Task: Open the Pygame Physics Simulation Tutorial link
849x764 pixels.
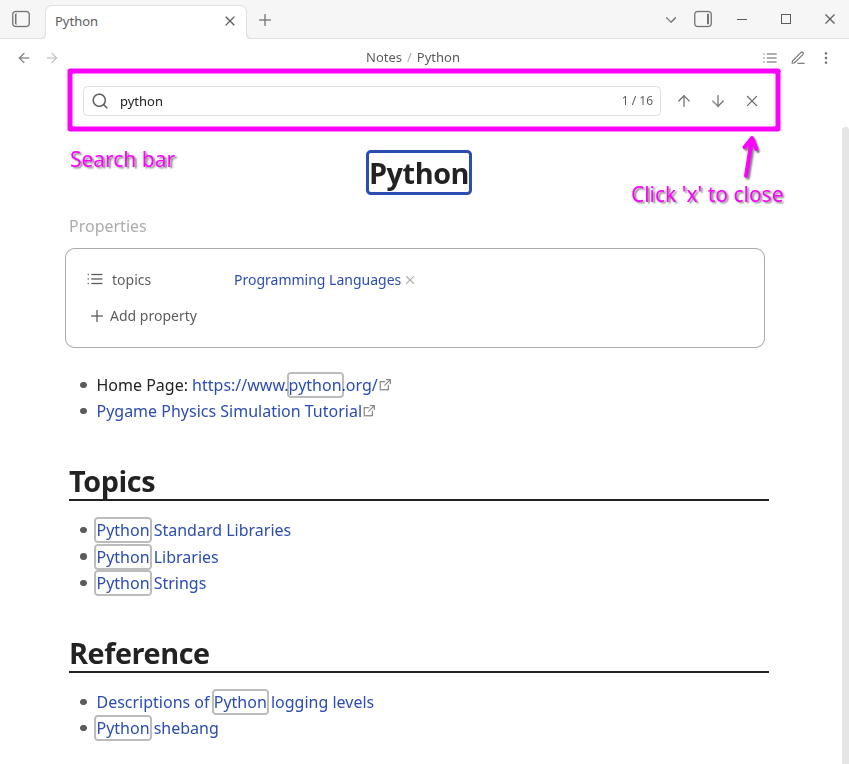Action: point(229,411)
